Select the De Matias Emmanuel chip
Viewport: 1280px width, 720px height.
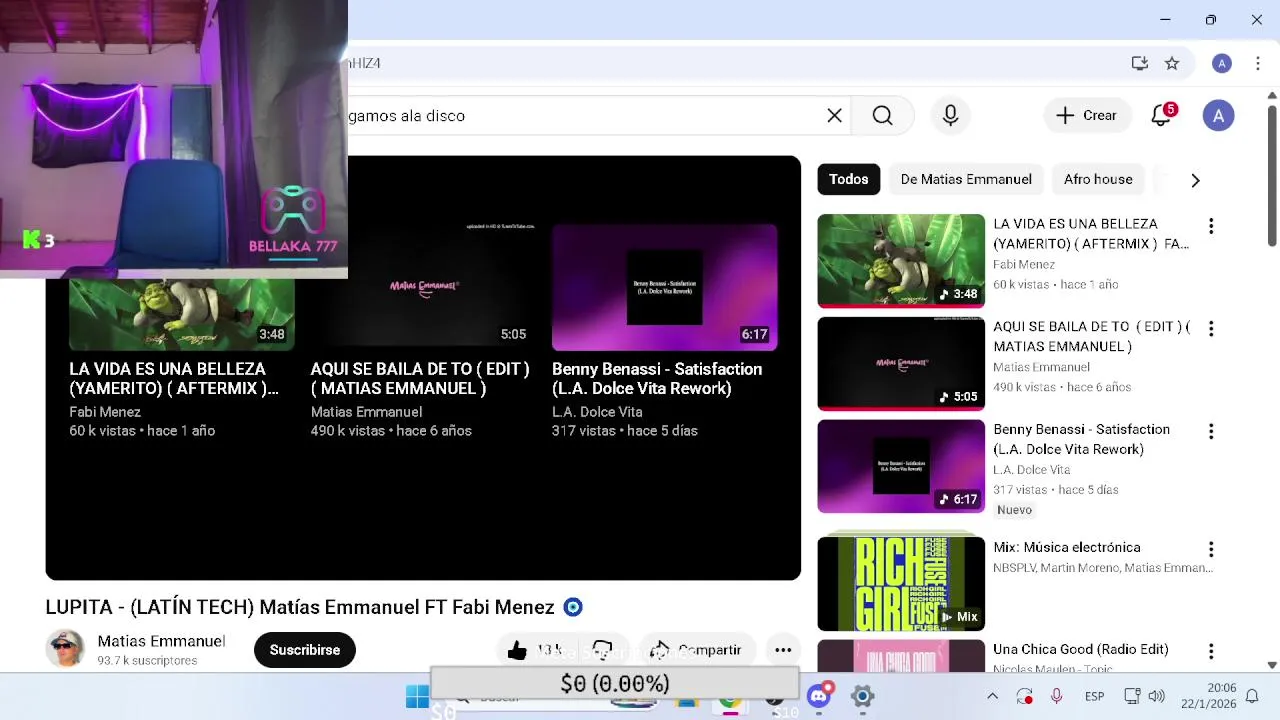click(966, 179)
